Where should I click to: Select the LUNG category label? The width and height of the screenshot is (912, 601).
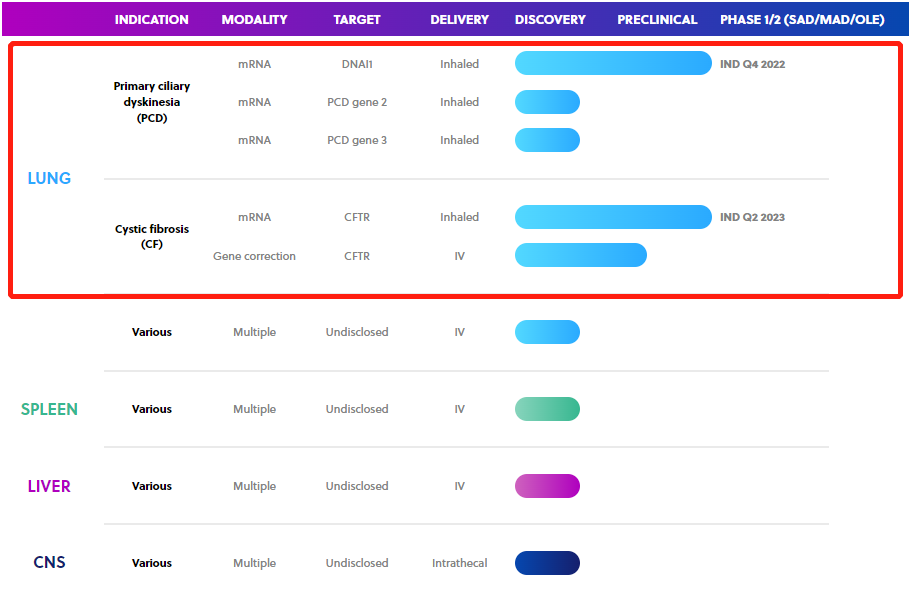49,178
